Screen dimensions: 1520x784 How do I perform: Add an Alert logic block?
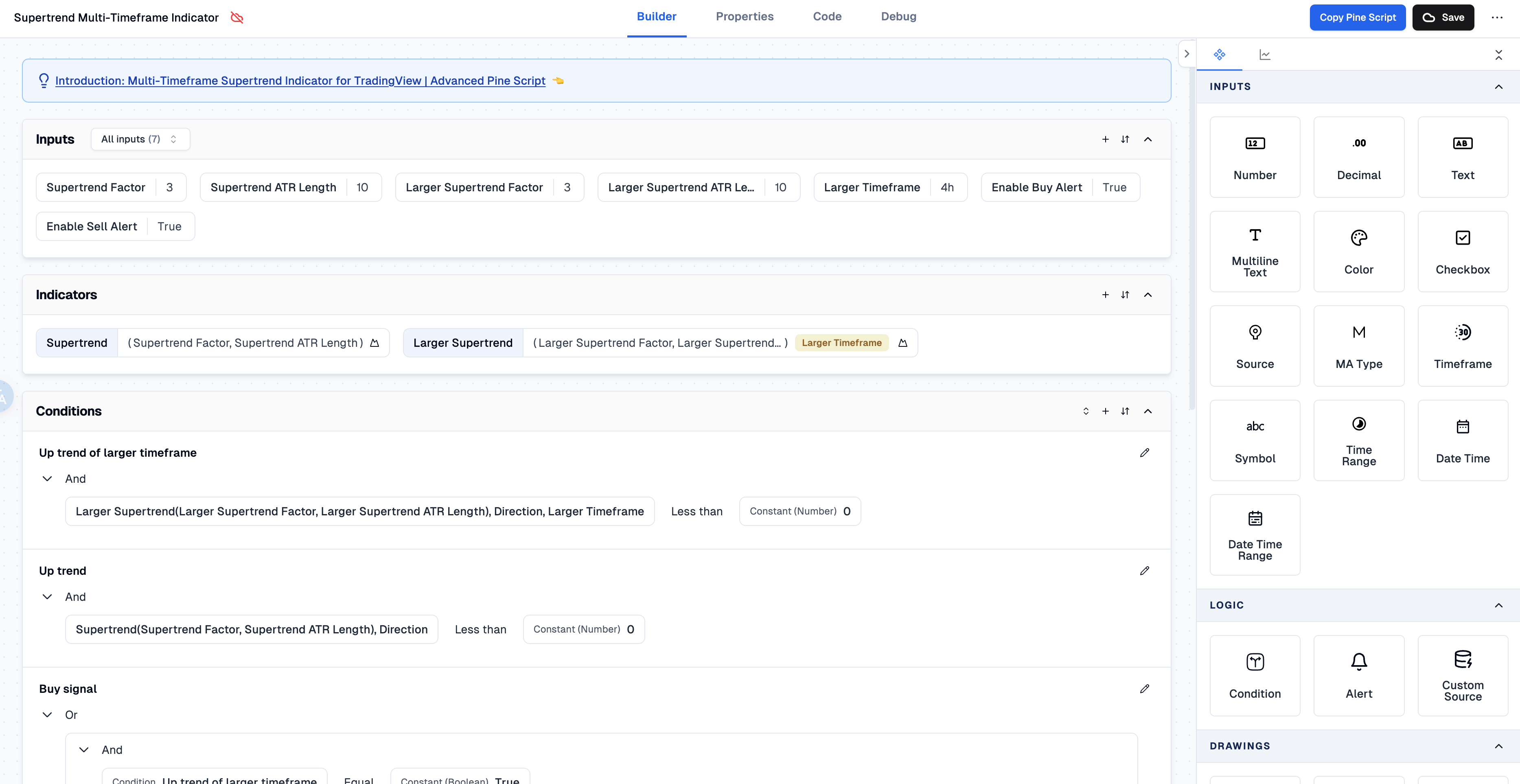1358,675
